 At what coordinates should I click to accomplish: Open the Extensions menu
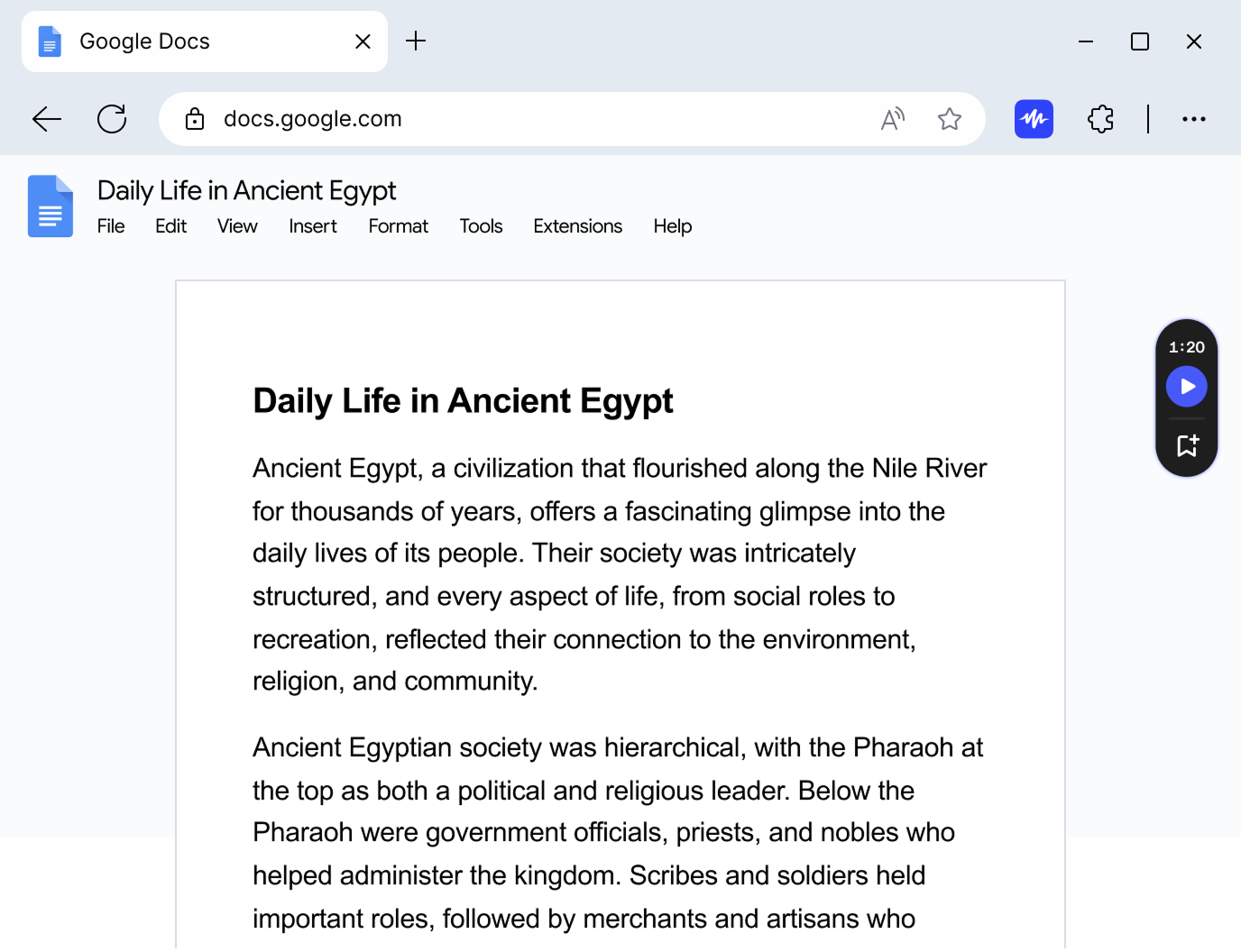coord(577,226)
